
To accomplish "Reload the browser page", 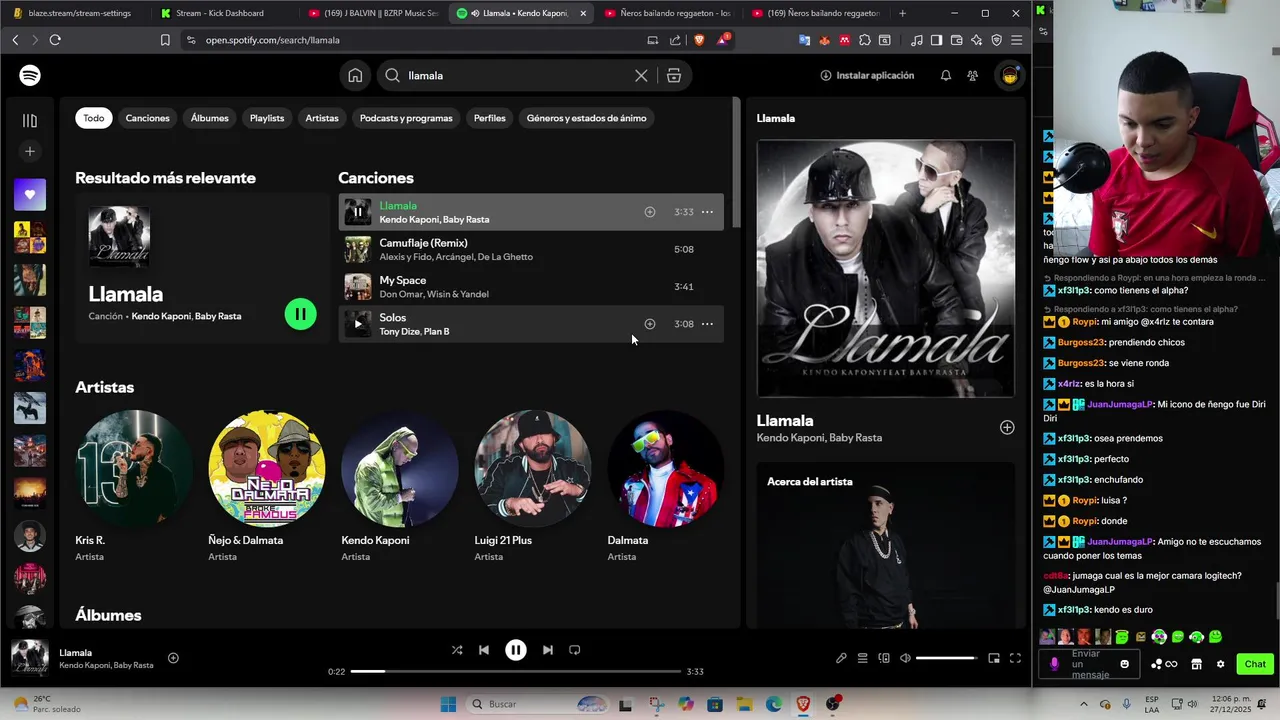I will pos(55,40).
